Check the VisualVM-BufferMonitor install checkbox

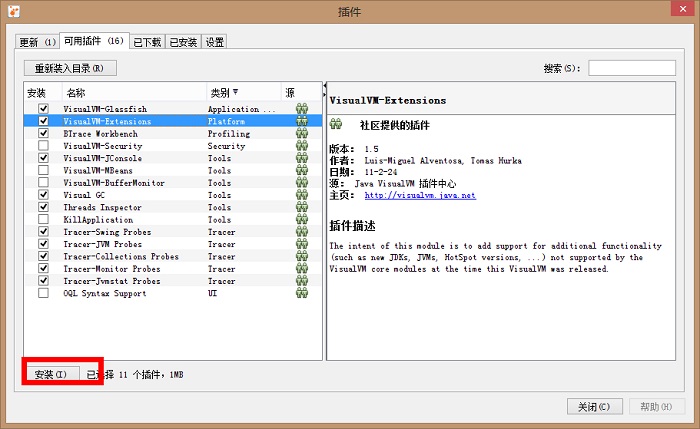pyautogui.click(x=43, y=182)
